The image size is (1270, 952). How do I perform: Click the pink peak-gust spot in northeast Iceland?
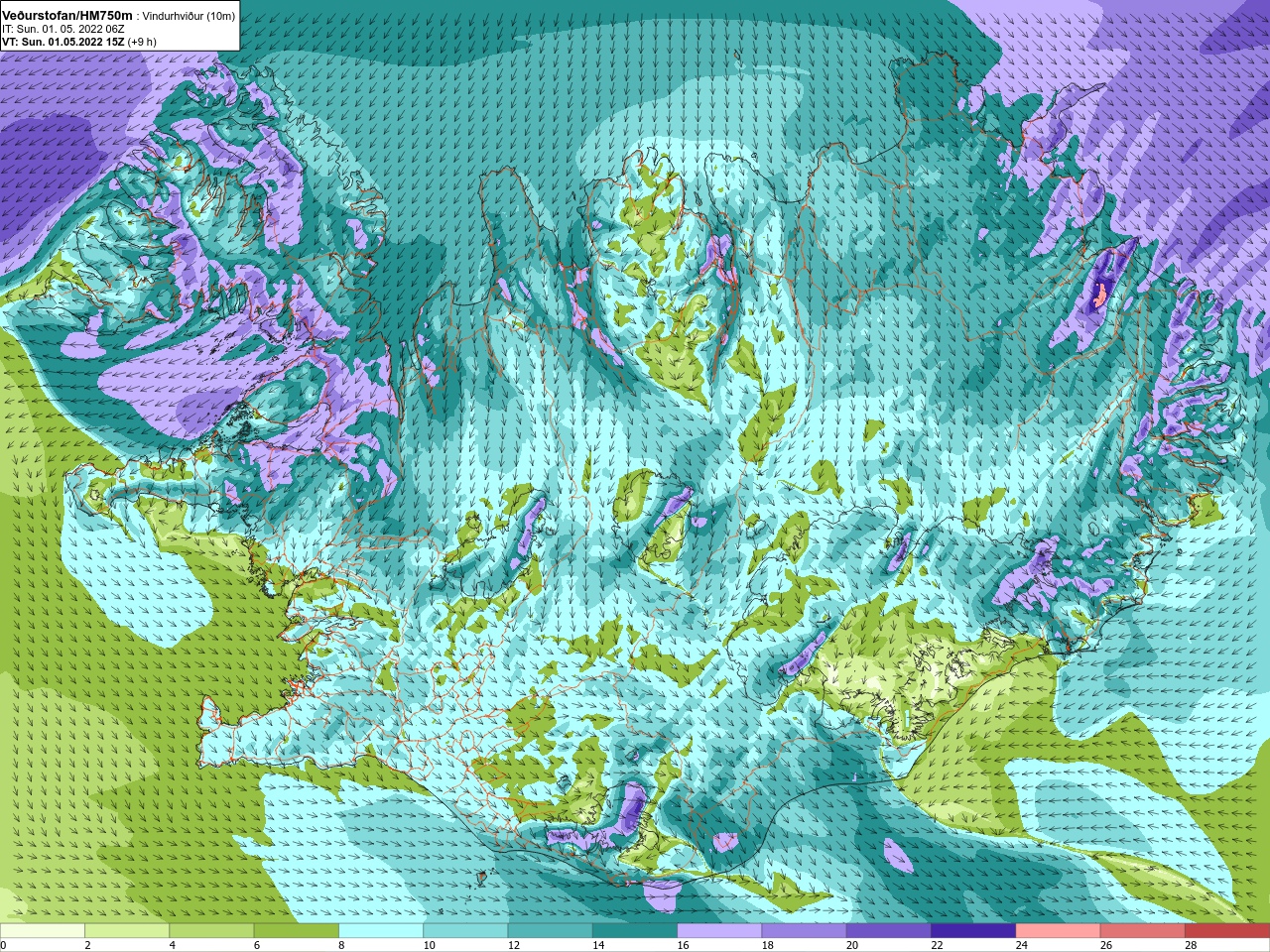1099,294
